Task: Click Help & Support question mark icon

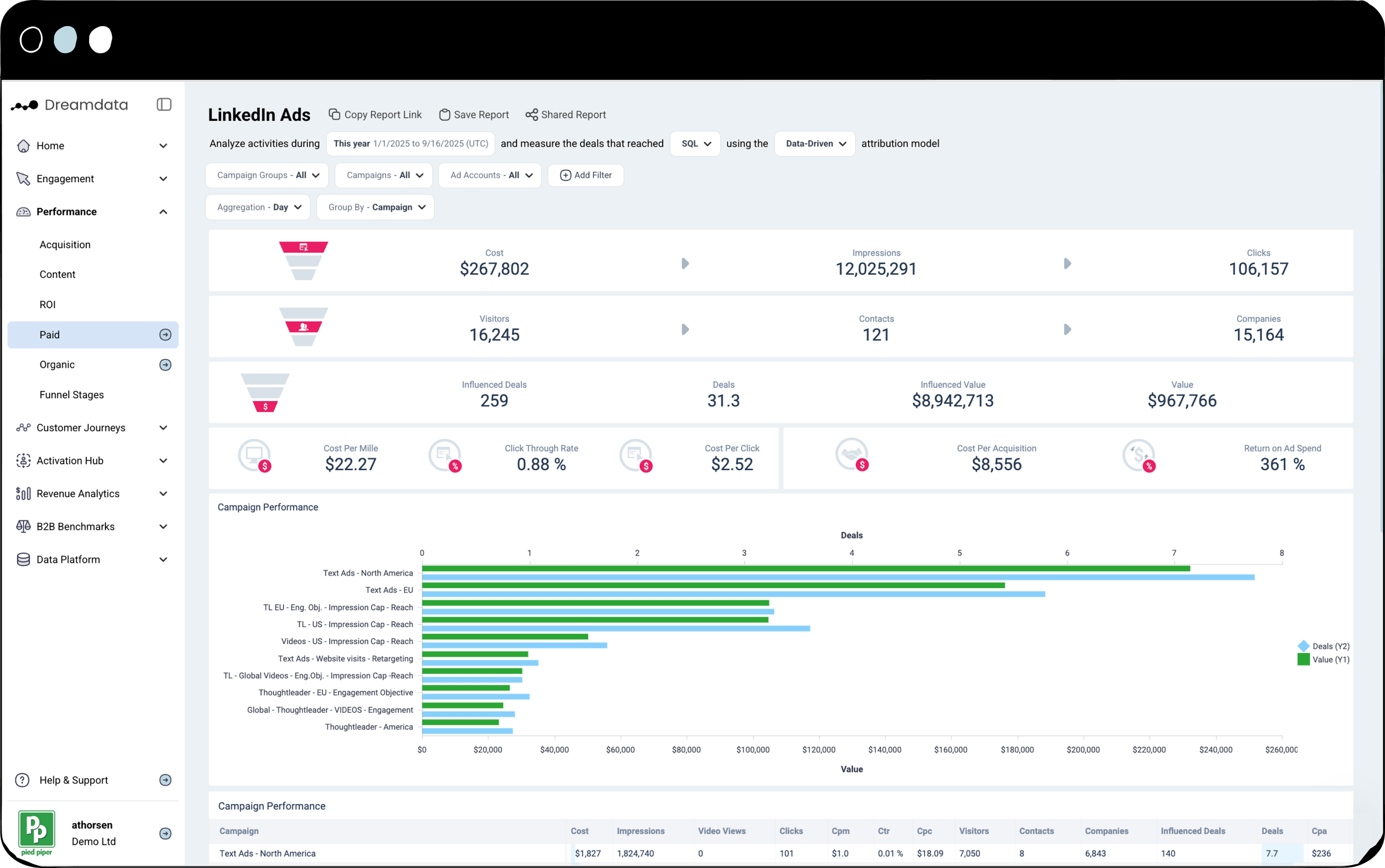Action: pyautogui.click(x=22, y=780)
